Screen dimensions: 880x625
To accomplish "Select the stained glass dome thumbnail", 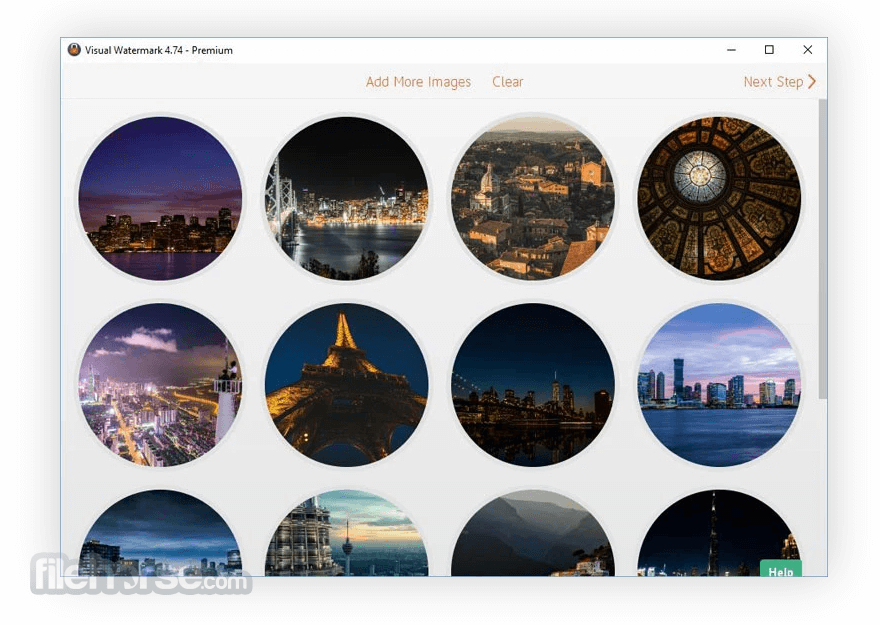I will pyautogui.click(x=719, y=198).
